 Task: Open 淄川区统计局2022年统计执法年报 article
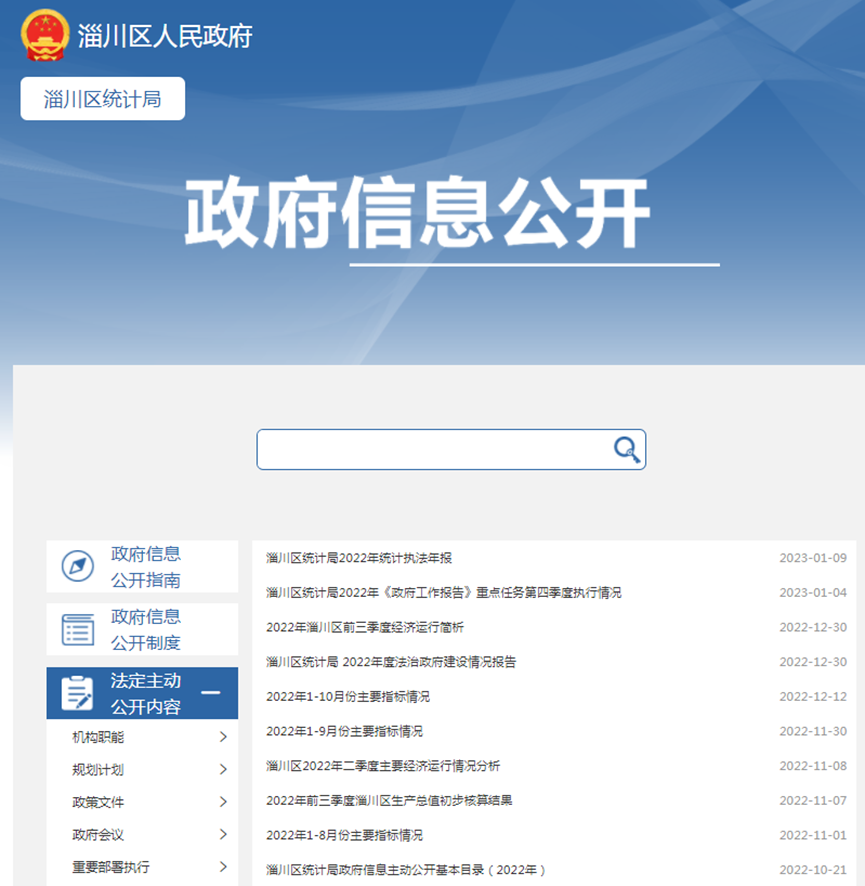(359, 558)
